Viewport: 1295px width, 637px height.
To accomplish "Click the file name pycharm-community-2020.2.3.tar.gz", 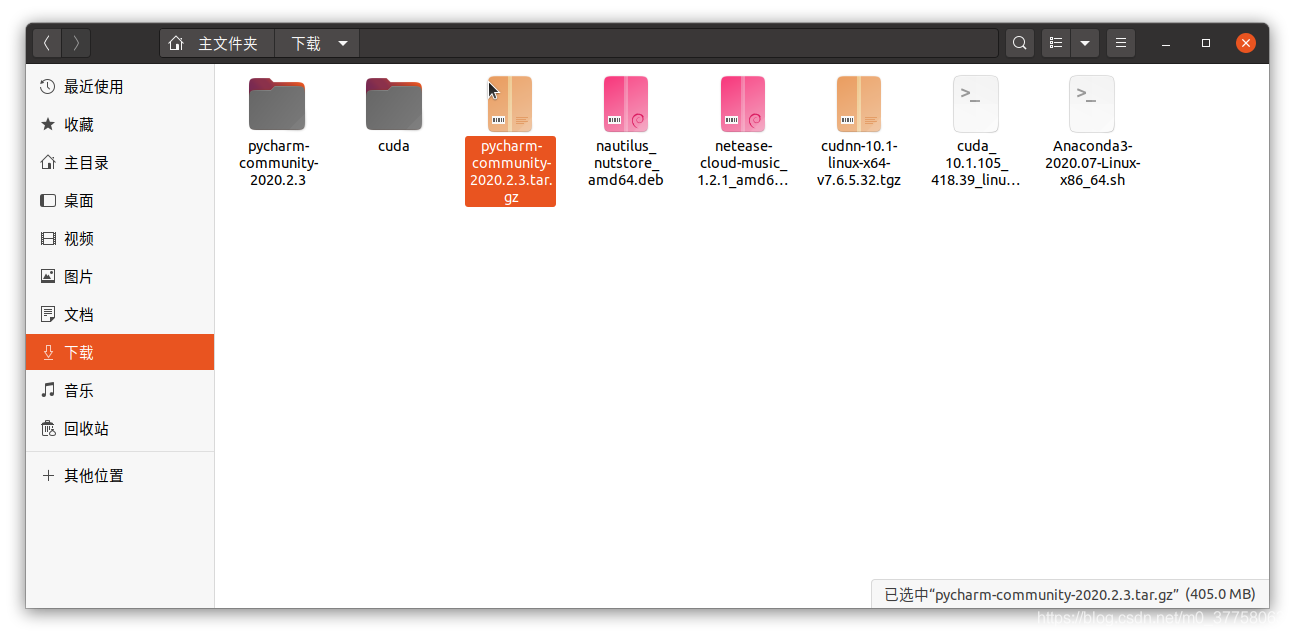I will (510, 172).
